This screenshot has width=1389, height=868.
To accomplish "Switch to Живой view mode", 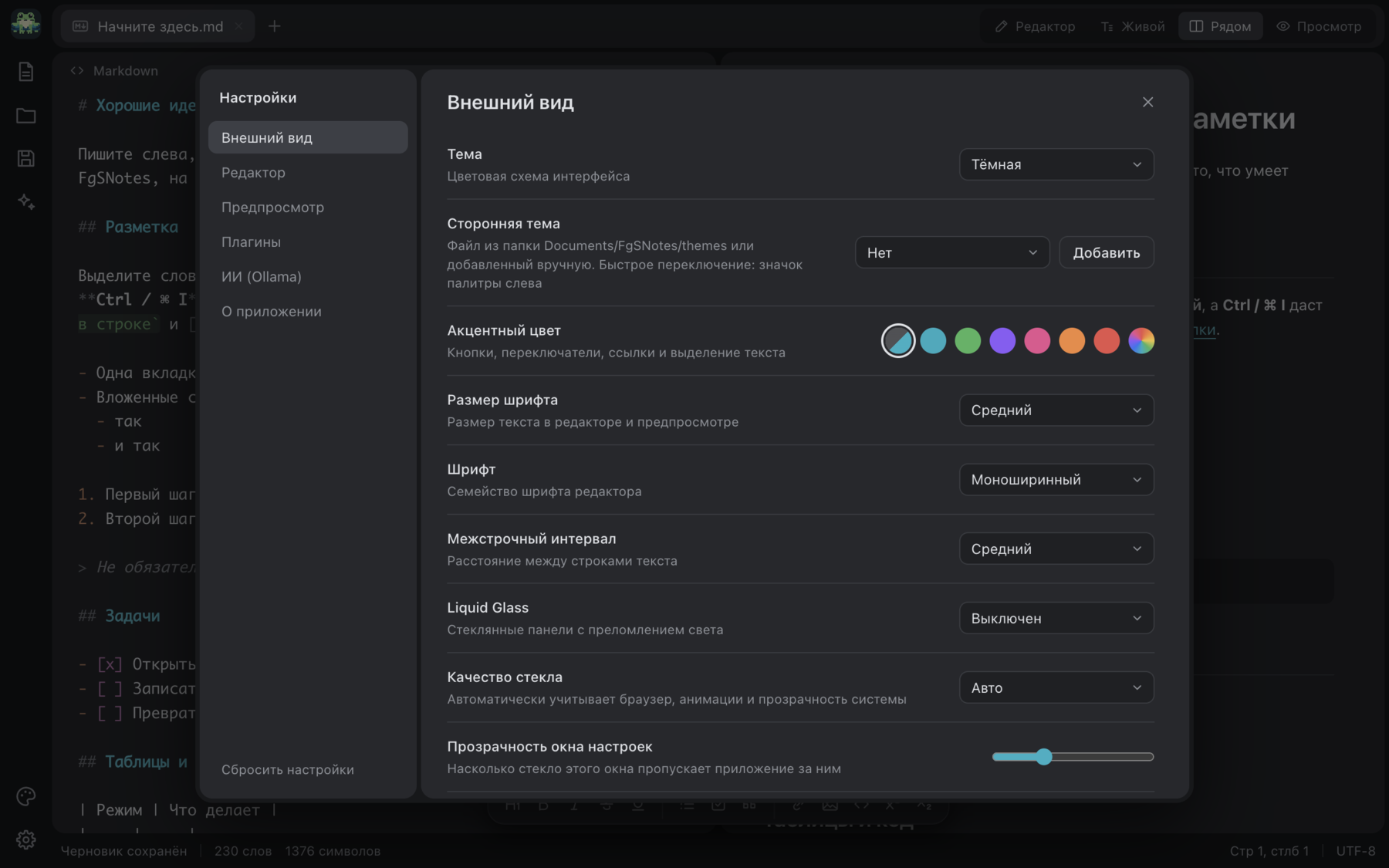I will 1132,26.
